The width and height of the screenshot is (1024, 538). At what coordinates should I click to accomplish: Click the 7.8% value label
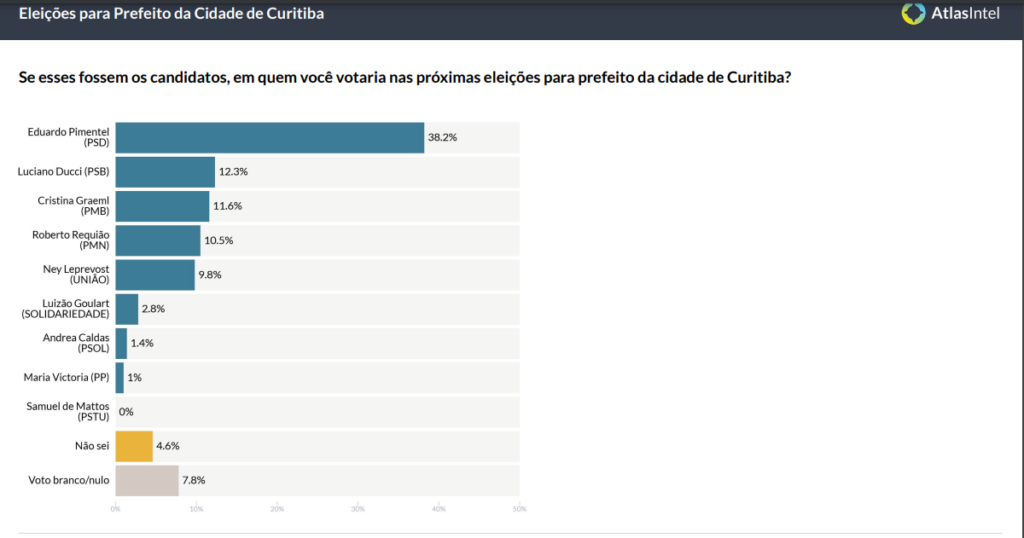click(194, 480)
